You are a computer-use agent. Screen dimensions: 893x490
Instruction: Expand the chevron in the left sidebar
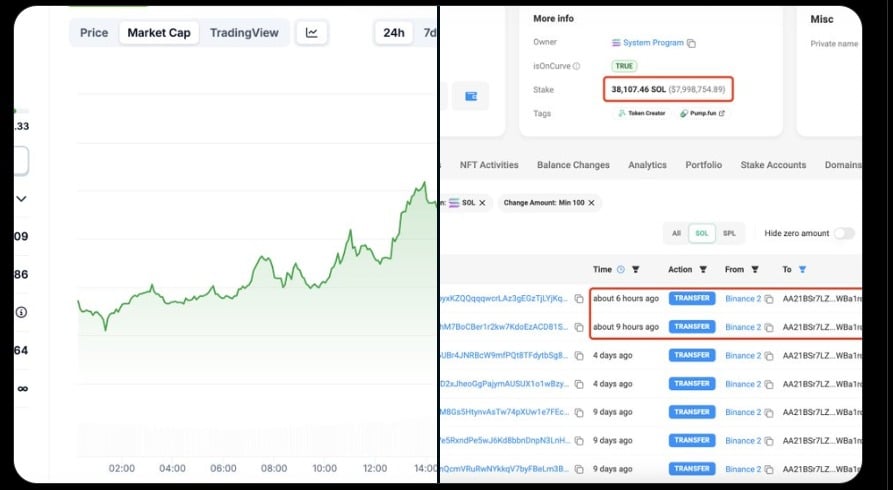(21, 199)
